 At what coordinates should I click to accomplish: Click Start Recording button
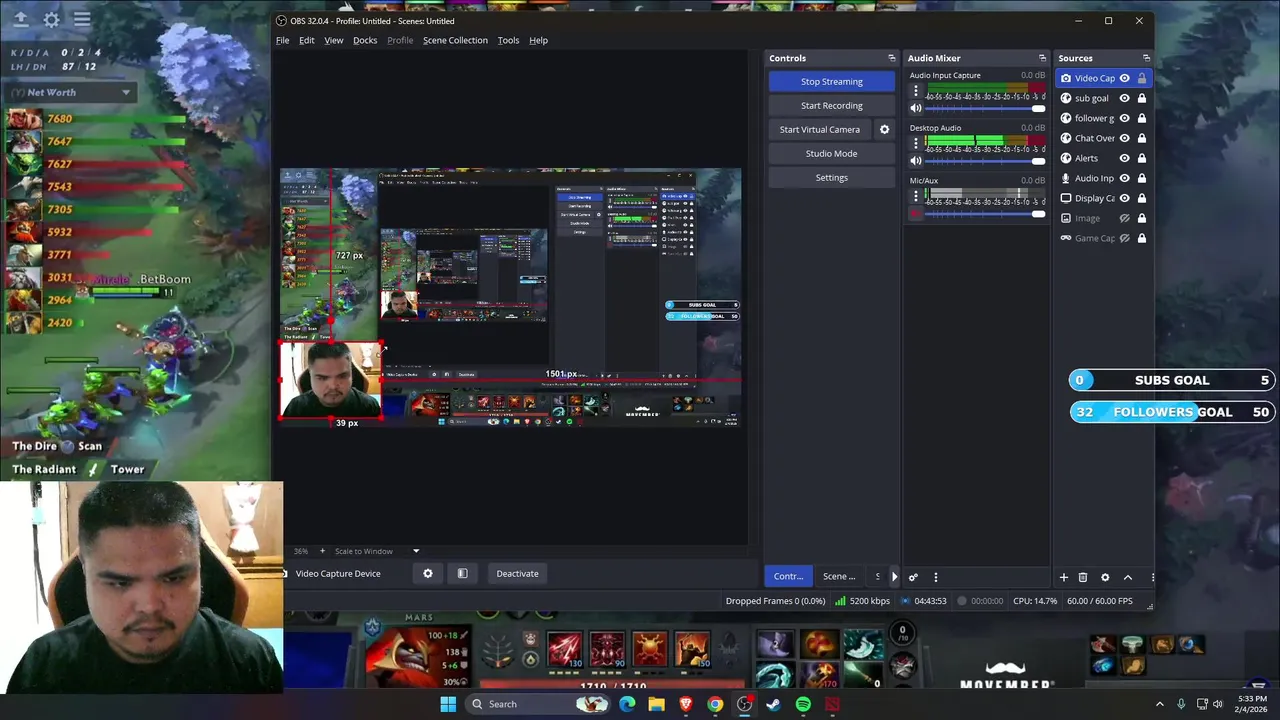click(x=831, y=105)
